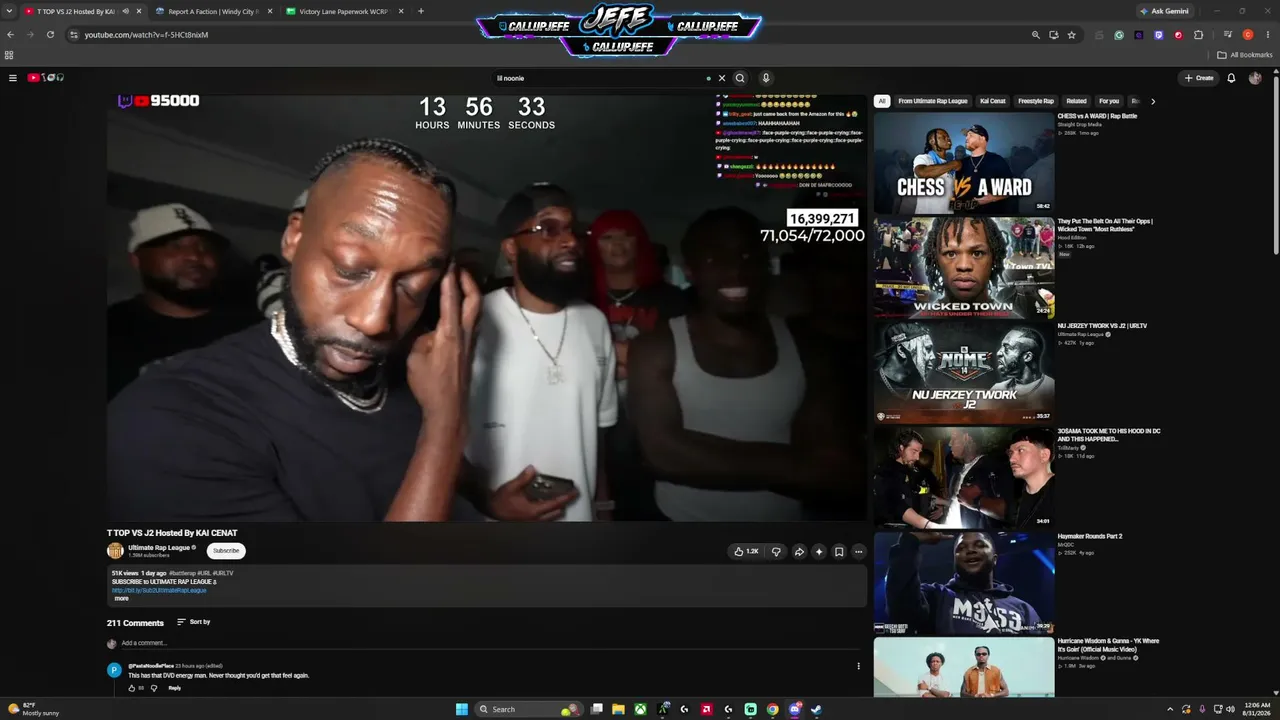1280x720 pixels.
Task: Show hidden system tray icons
Action: [1170, 709]
